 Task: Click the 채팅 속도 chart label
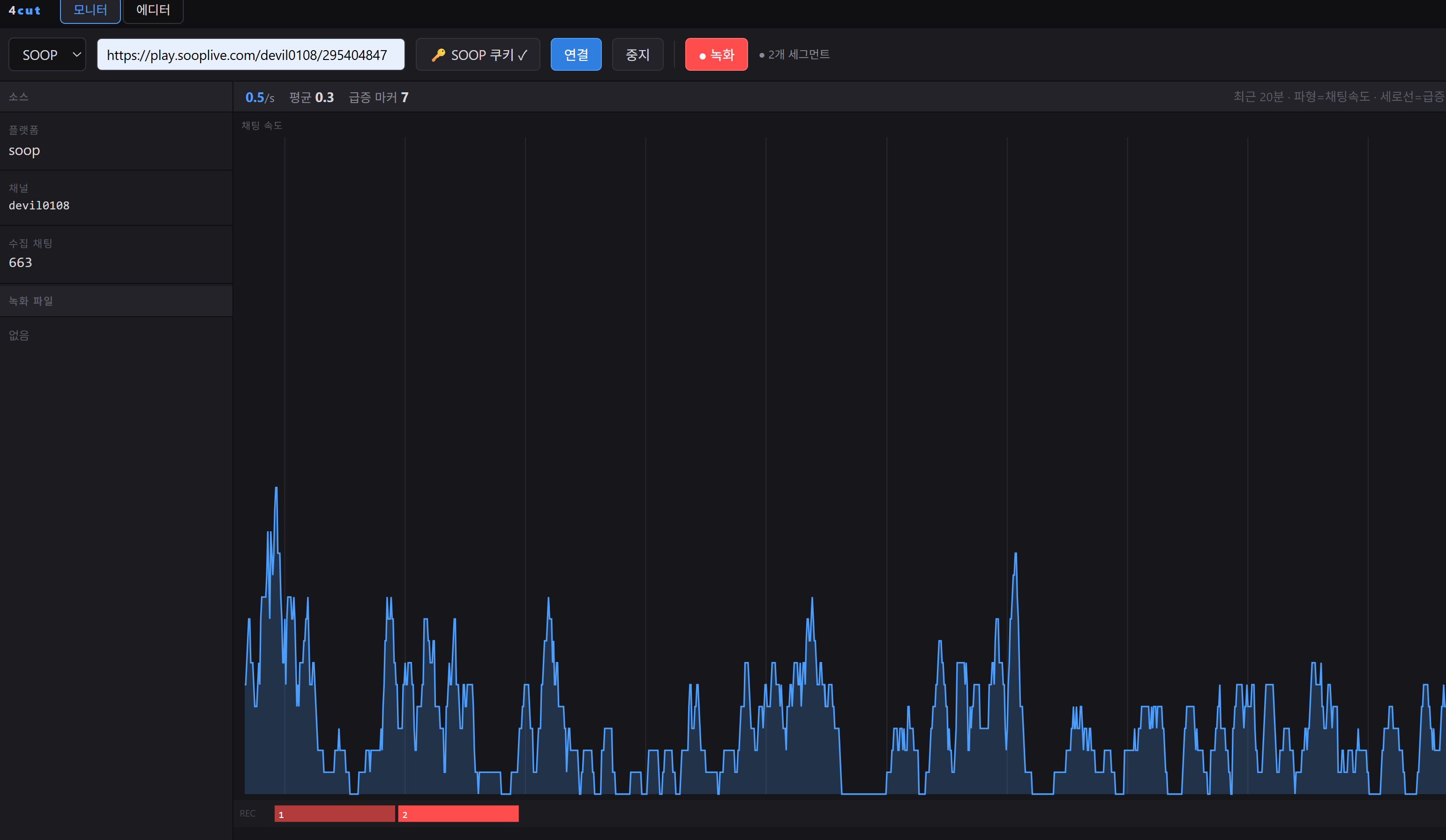tap(262, 126)
